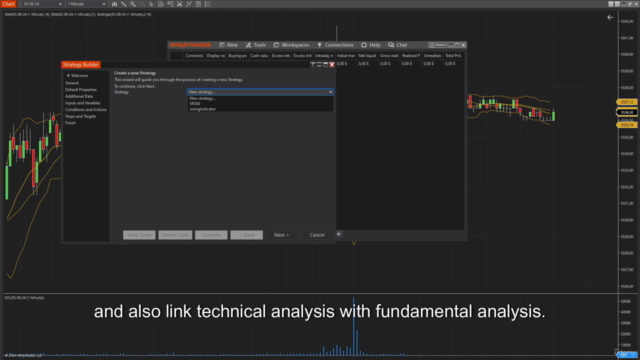Open the chart Bars type icon
The width and height of the screenshot is (640, 360).
pyautogui.click(x=114, y=4)
